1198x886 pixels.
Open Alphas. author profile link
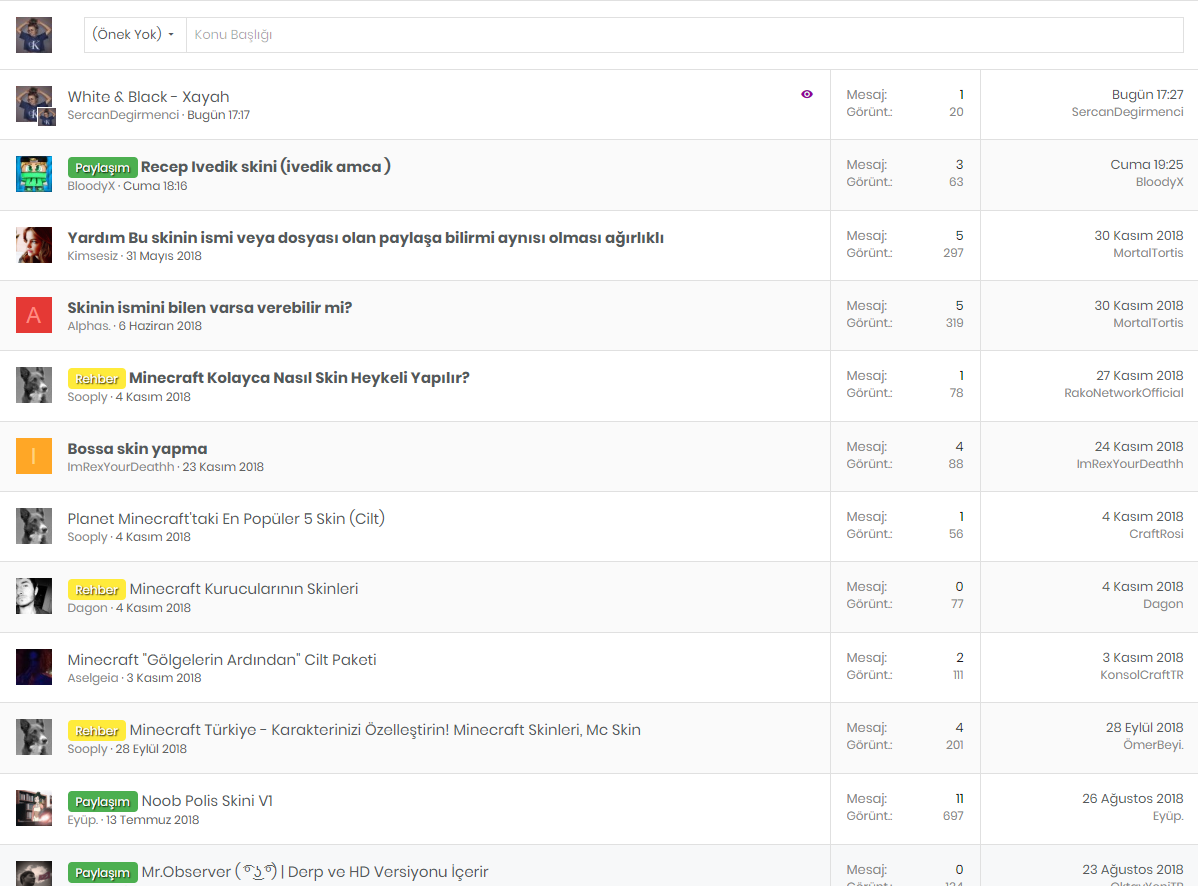click(x=89, y=326)
